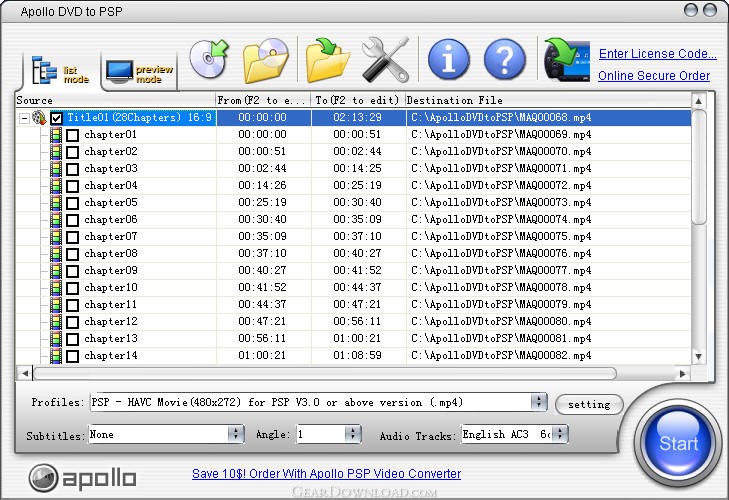729x500 pixels.
Task: Click To time 02:13:29 of Title01
Action: pyautogui.click(x=357, y=117)
